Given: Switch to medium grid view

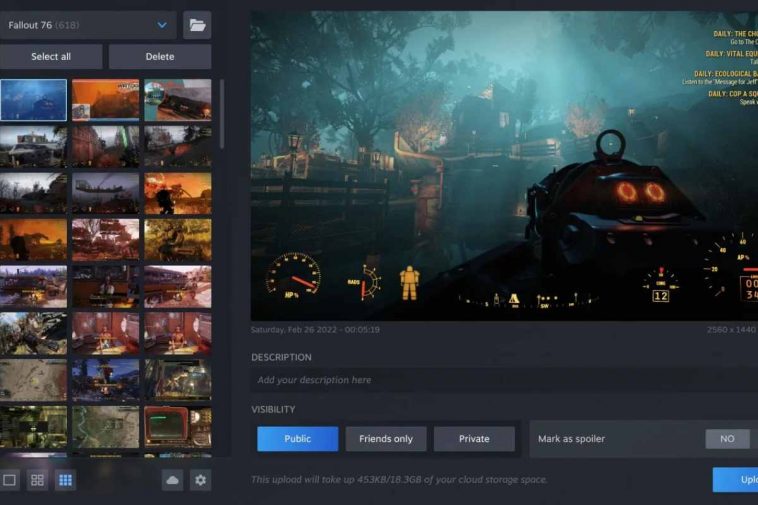Looking at the screenshot, I should [37, 480].
